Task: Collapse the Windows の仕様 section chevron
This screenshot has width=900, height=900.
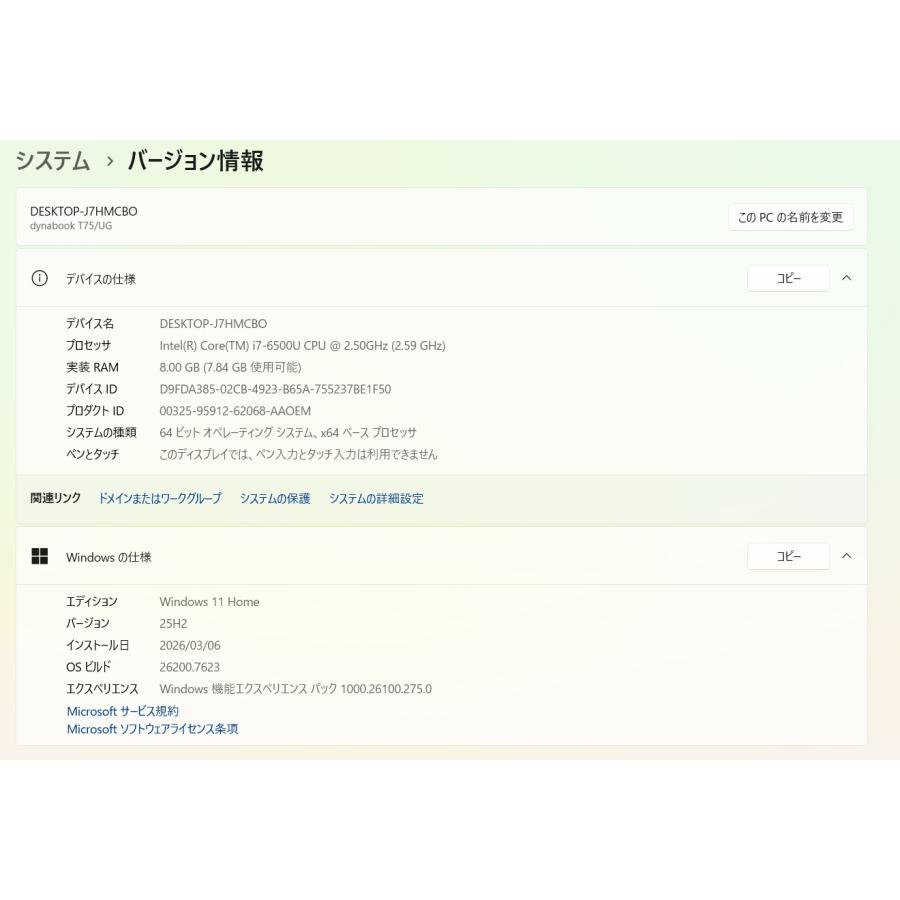Action: point(846,556)
